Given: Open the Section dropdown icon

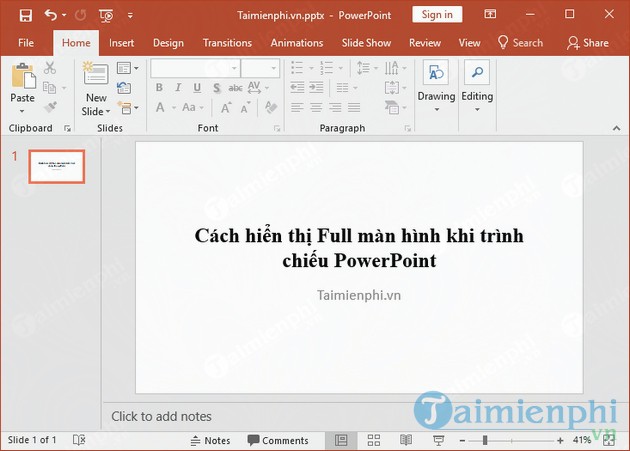Looking at the screenshot, I should tap(128, 107).
